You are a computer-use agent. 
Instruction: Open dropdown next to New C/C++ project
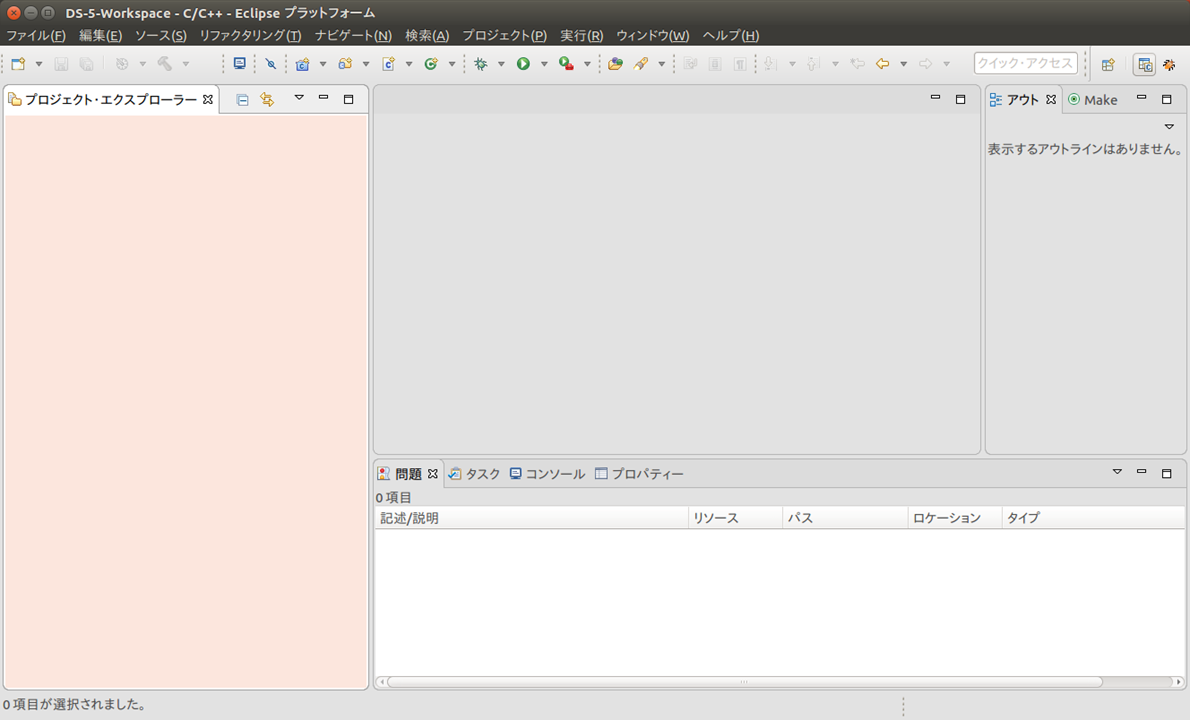323,64
